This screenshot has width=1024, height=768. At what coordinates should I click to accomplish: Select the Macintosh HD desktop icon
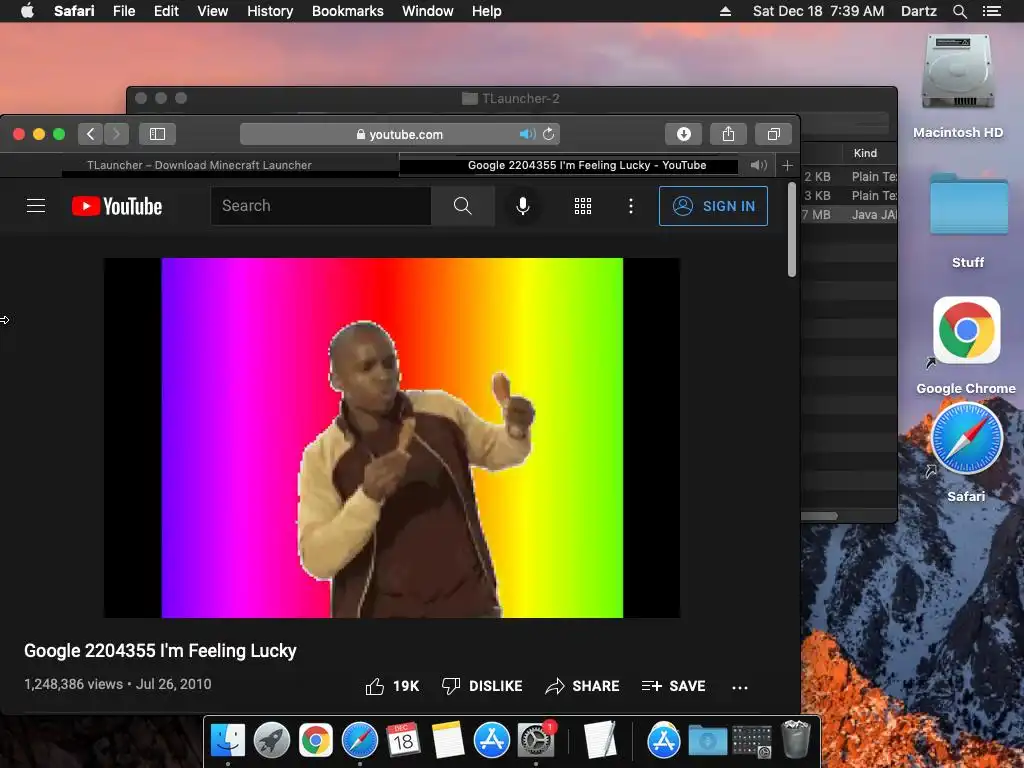(958, 86)
